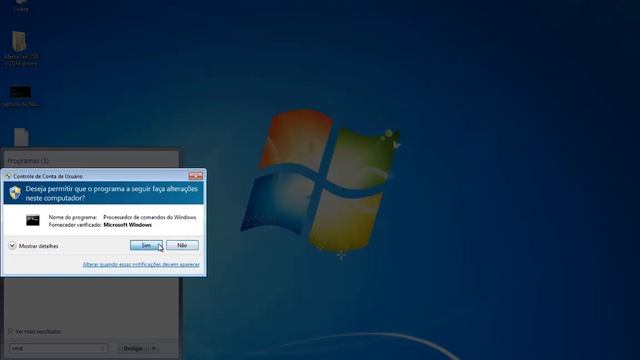Click the command prompt program icon in dialog

[x=33, y=220]
